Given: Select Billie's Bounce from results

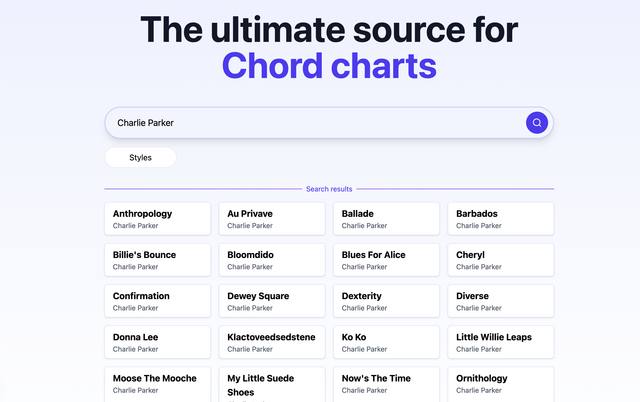Looking at the screenshot, I should (x=157, y=260).
